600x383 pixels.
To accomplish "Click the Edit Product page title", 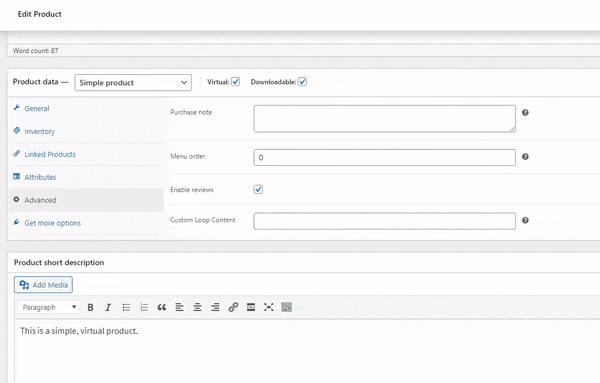I will click(39, 14).
